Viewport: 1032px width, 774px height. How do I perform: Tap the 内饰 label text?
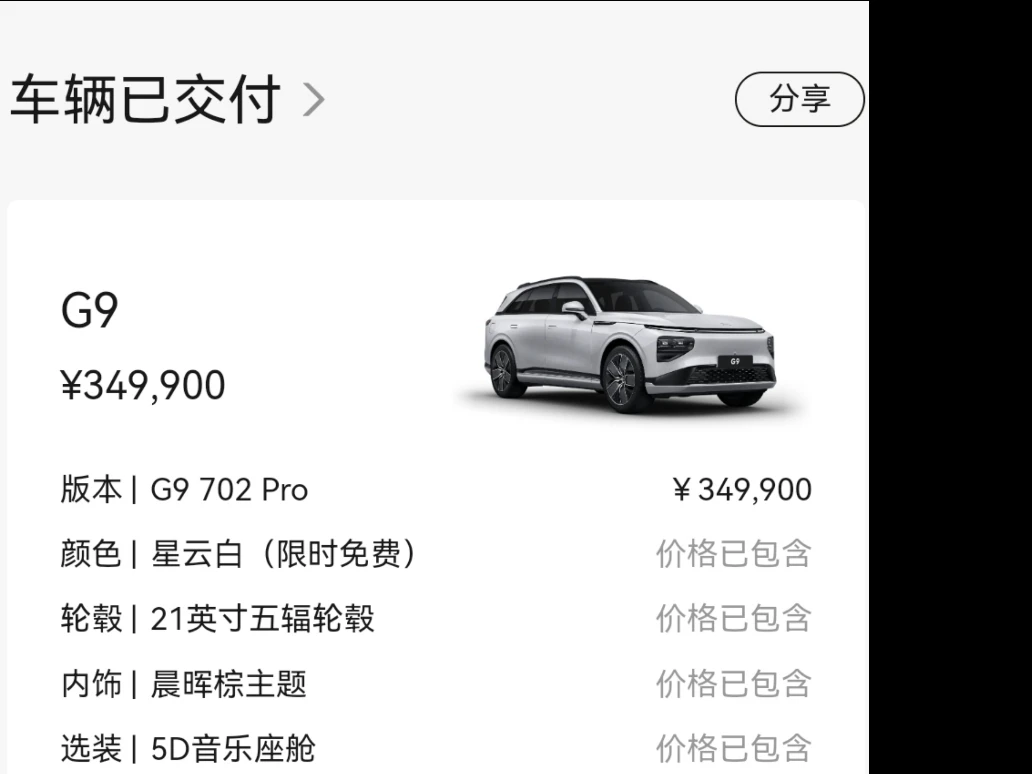(91, 683)
